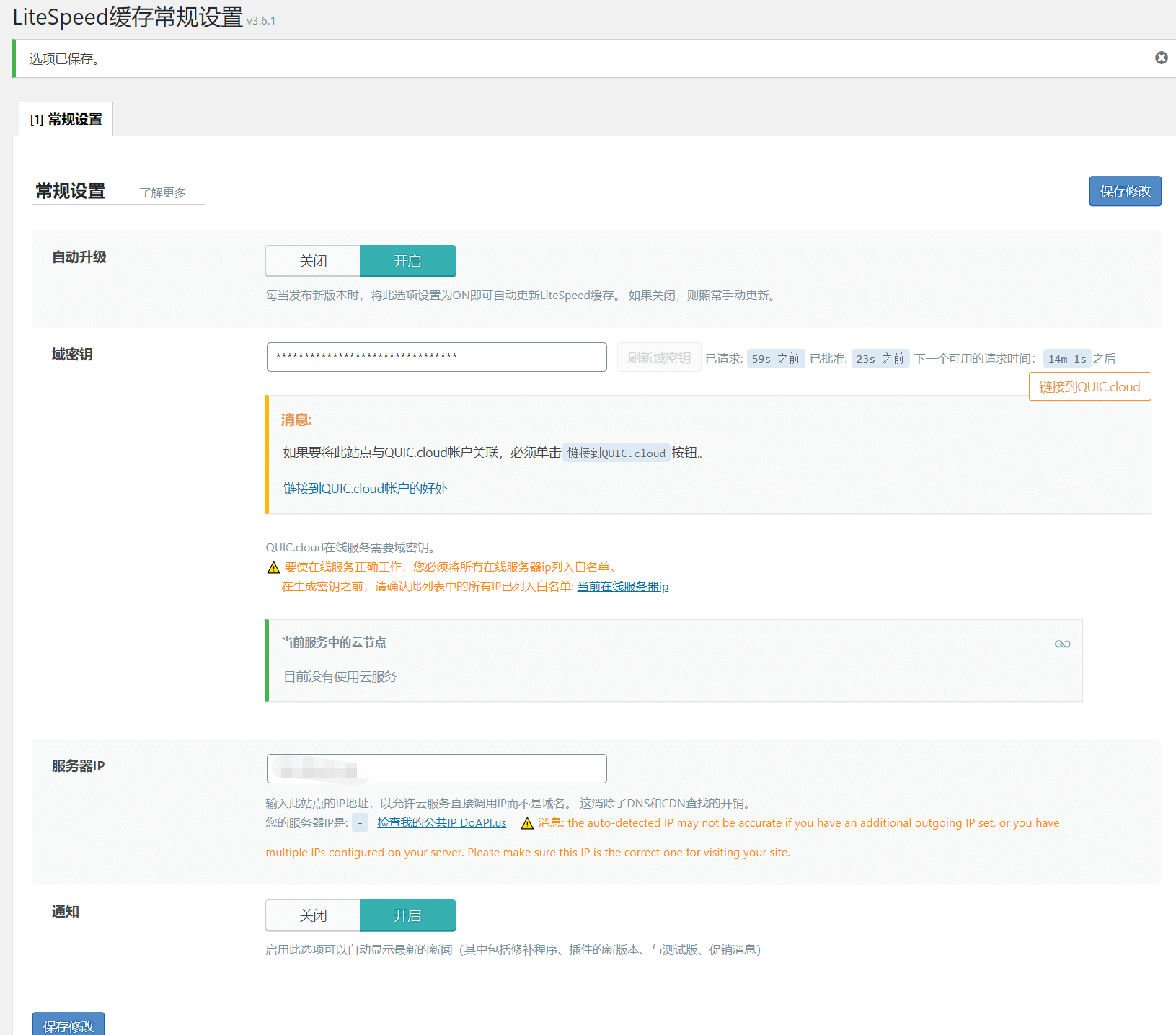1176x1035 pixels.
Task: Click the inline 链接到QUIC.cloud code text
Action: (616, 453)
